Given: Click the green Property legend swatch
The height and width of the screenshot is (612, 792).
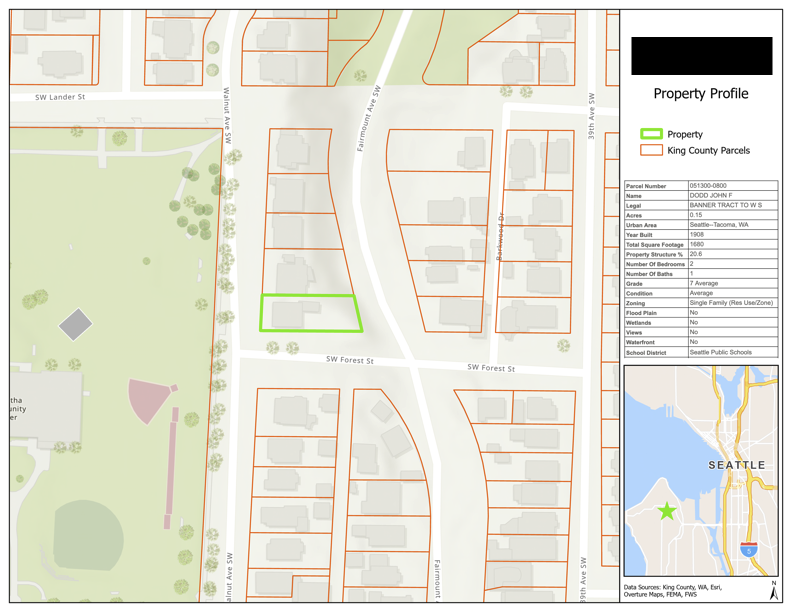Looking at the screenshot, I should pos(651,134).
